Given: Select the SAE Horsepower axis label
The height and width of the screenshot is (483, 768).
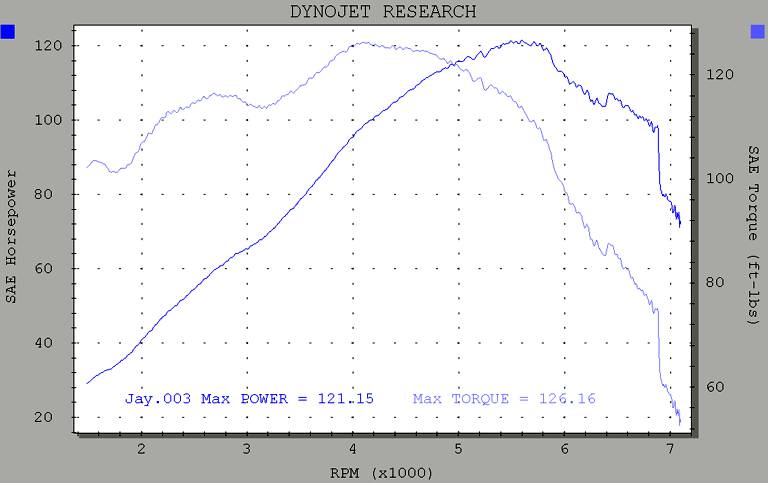Looking at the screenshot, I should (x=11, y=237).
